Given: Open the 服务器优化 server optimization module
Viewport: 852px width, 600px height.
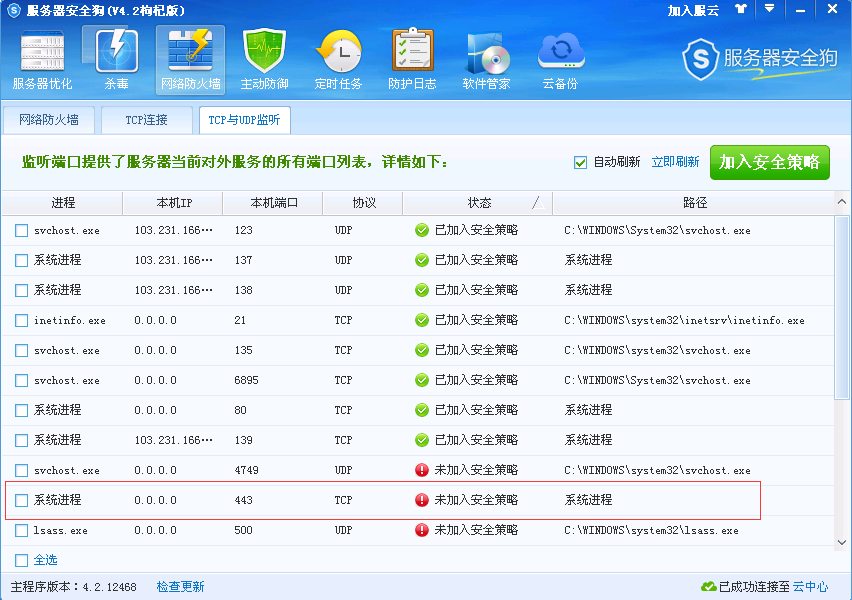Looking at the screenshot, I should (x=42, y=60).
